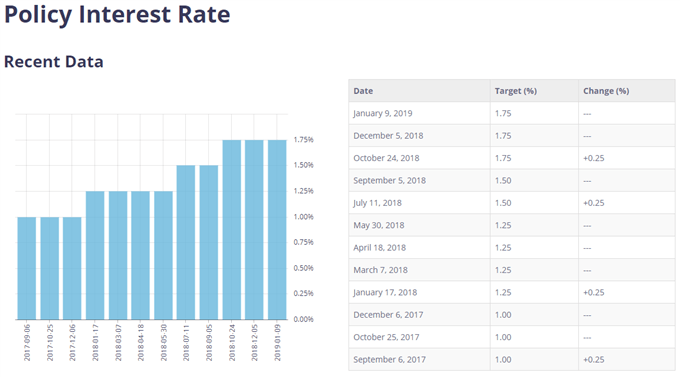Viewport: 680px width, 377px height.
Task: Click the chart bar for 2019-01-09
Action: click(x=277, y=230)
